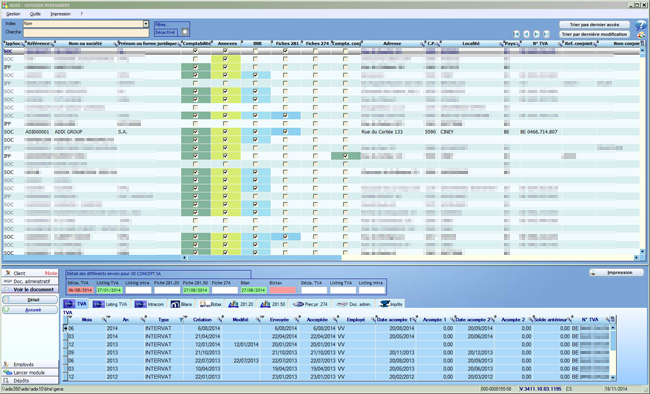This screenshot has width=650, height=394.
Task: Open the Index dropdown arrow
Action: [x=146, y=24]
